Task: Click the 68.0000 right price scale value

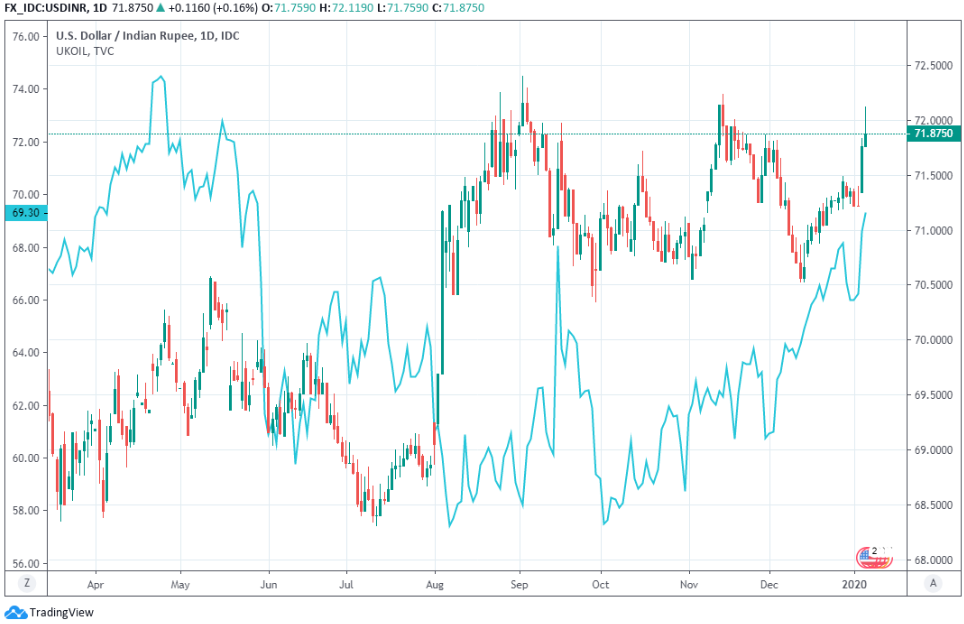Action: (933, 560)
